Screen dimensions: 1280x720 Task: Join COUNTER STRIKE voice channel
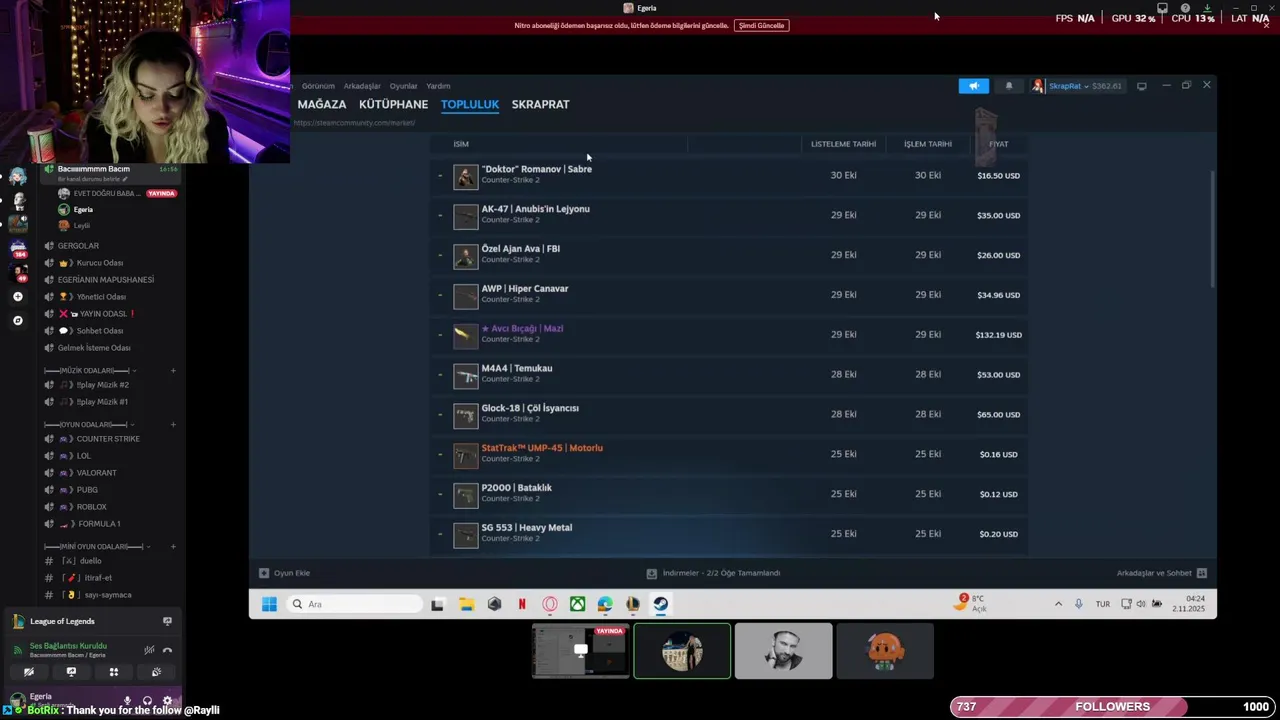coord(108,439)
